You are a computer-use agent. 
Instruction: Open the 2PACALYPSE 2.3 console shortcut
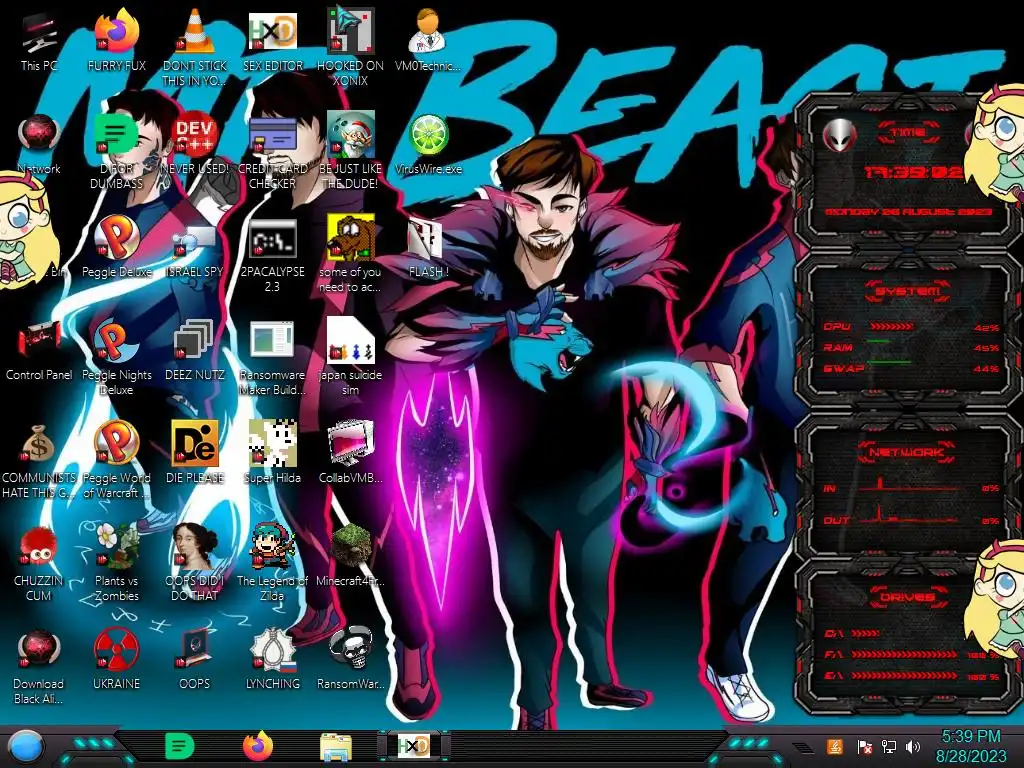pos(273,255)
